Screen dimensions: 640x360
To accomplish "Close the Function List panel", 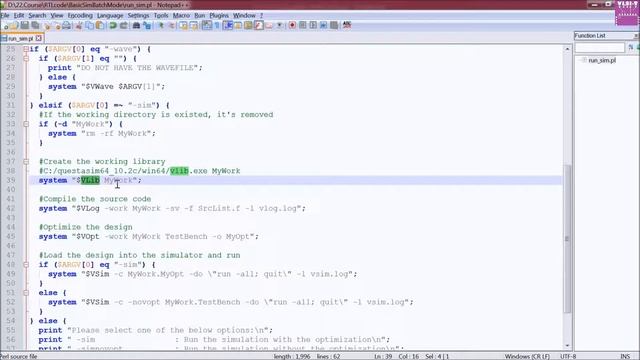I will click(636, 36).
